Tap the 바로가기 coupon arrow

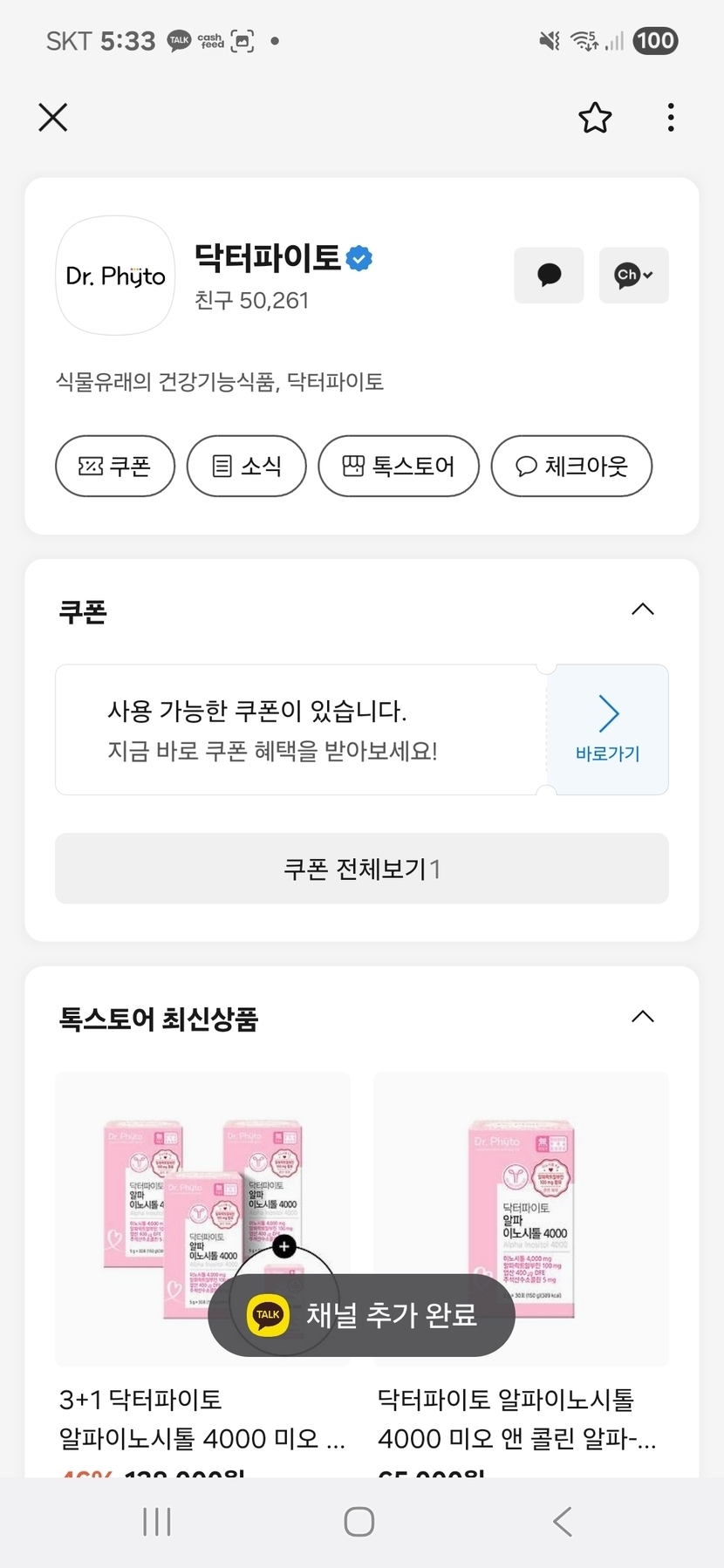coord(608,729)
